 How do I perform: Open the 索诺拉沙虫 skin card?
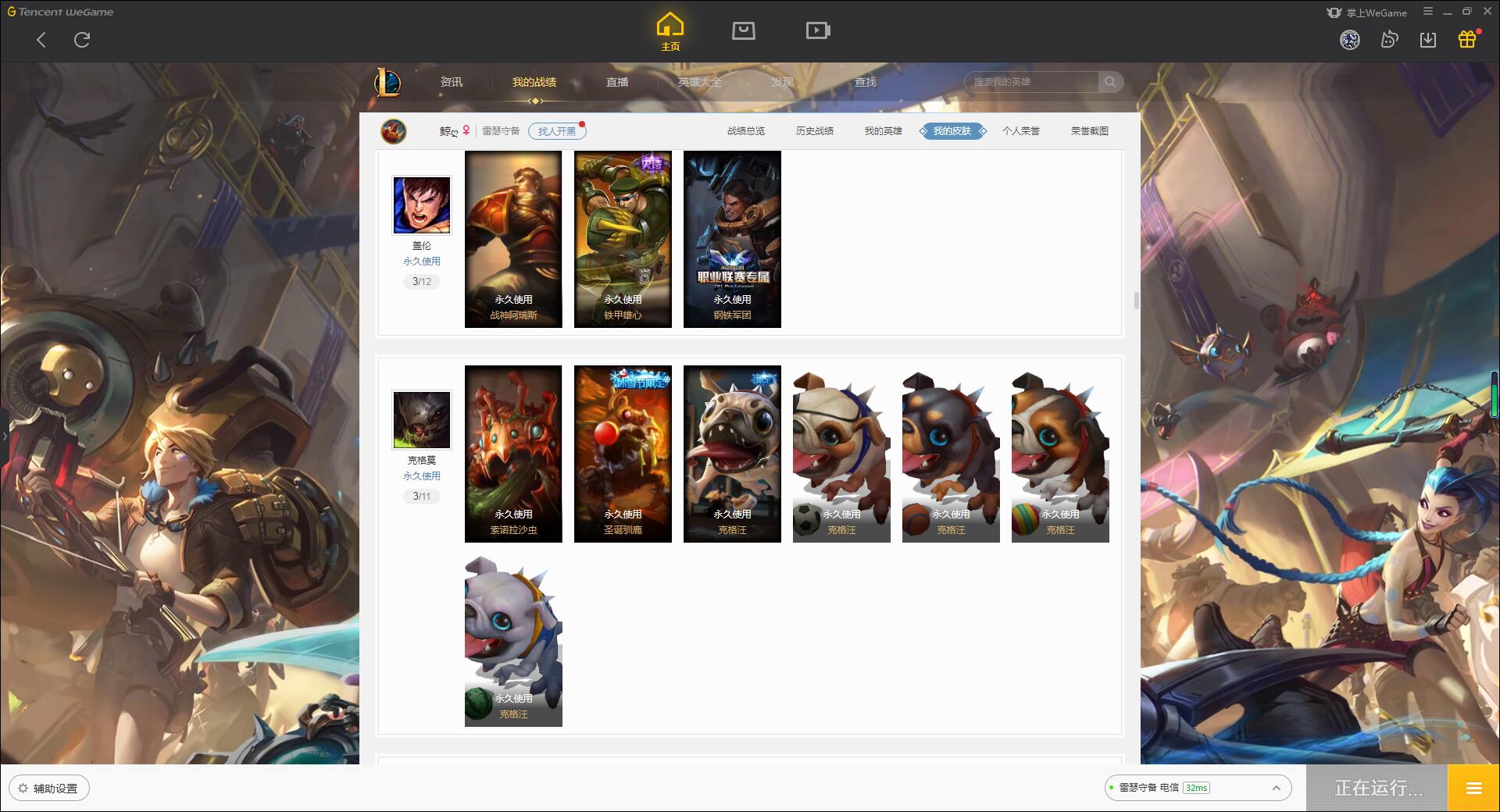point(513,454)
